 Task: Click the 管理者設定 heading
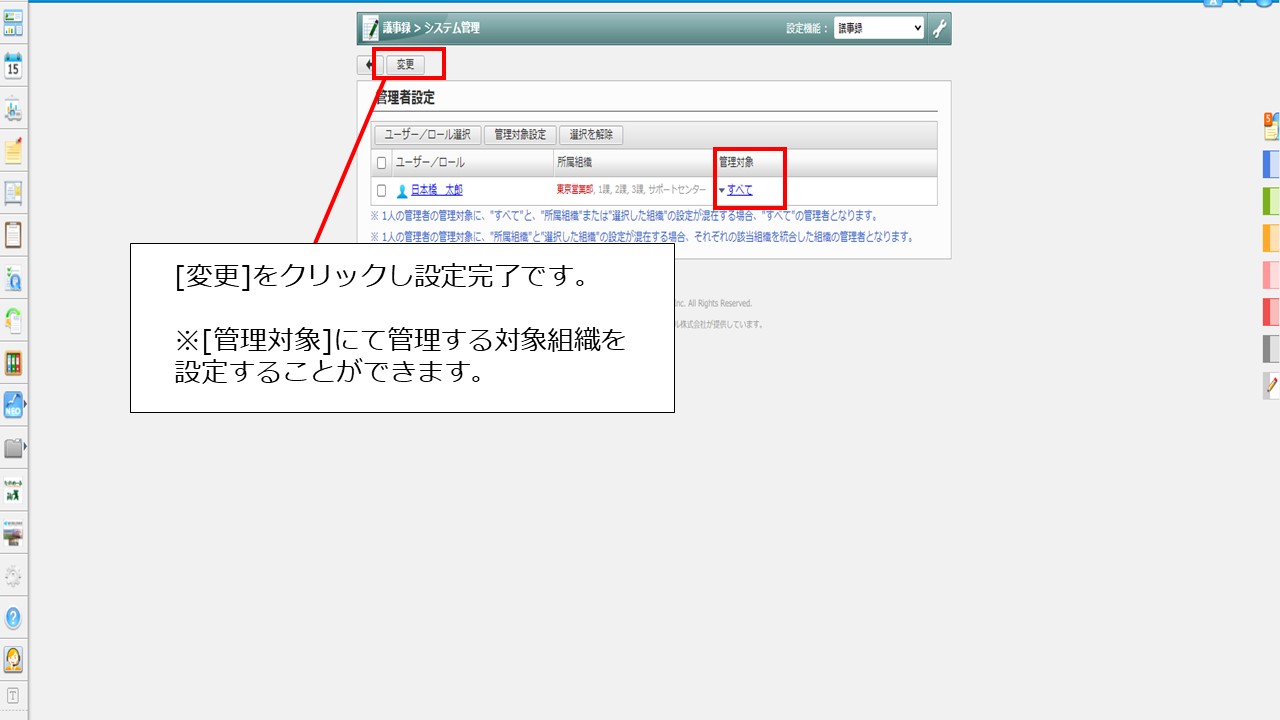point(404,98)
